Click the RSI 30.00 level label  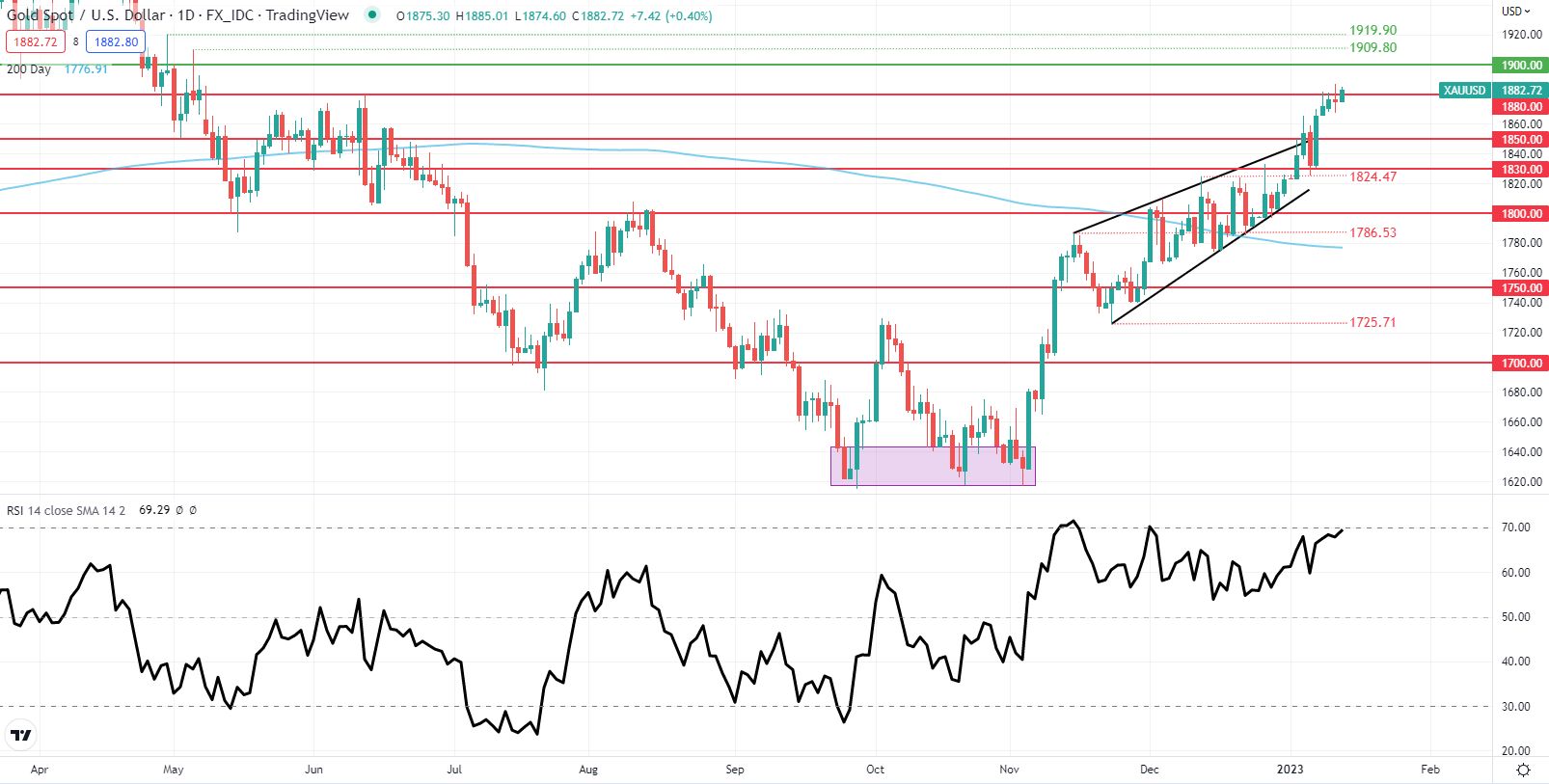tap(1516, 707)
